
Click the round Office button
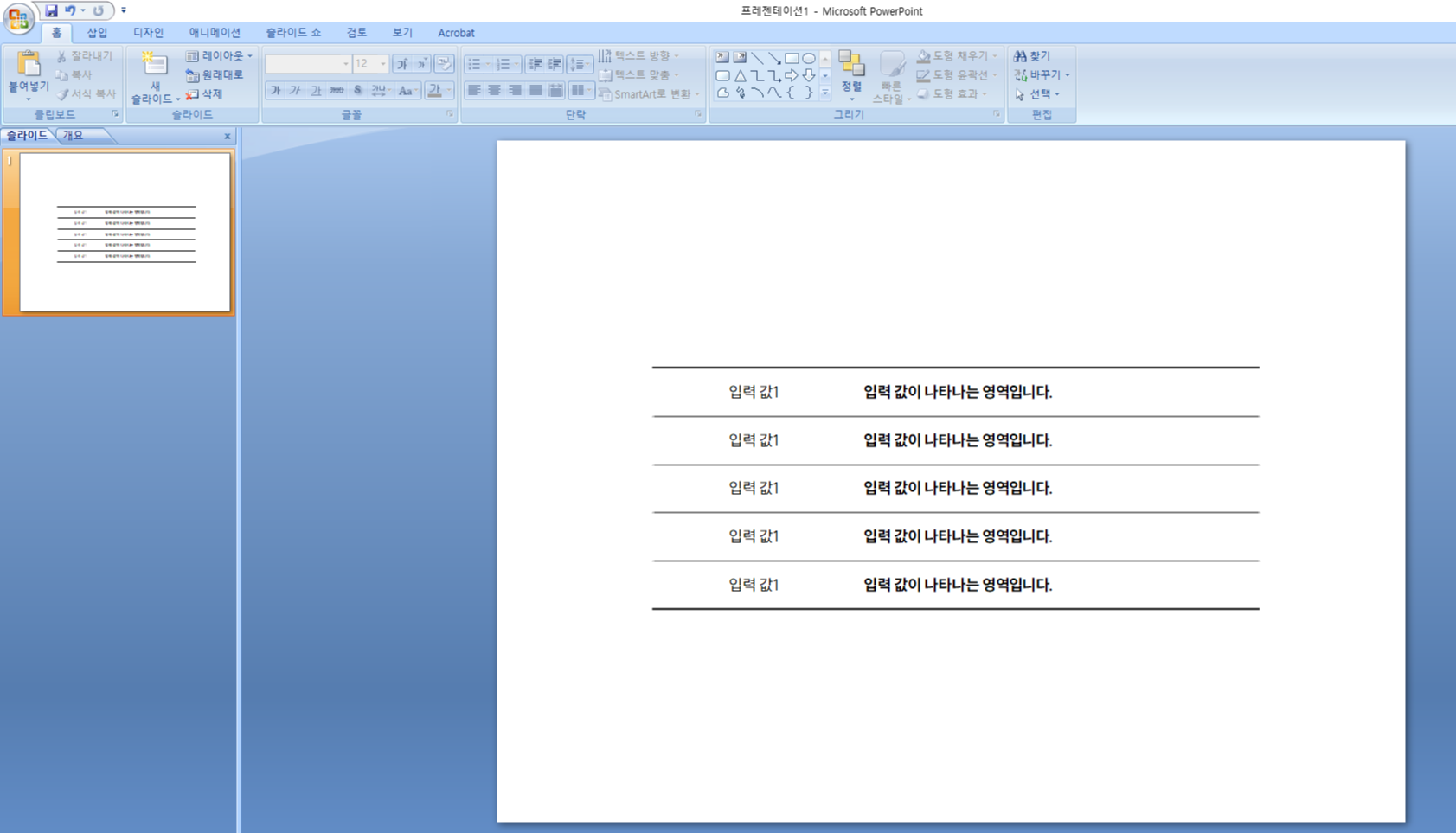18,17
